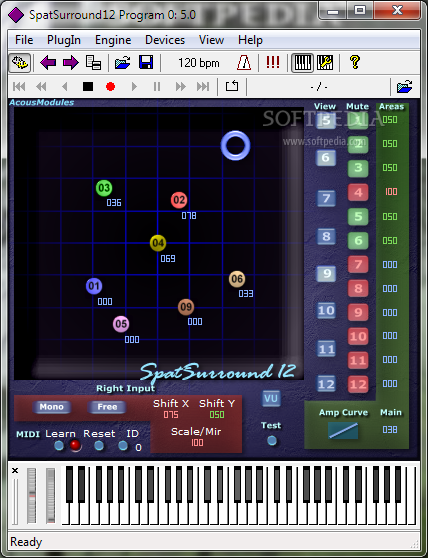This screenshot has height=558, width=428.
Task: Save the bank with the floppy disk icon
Action: coord(146,63)
